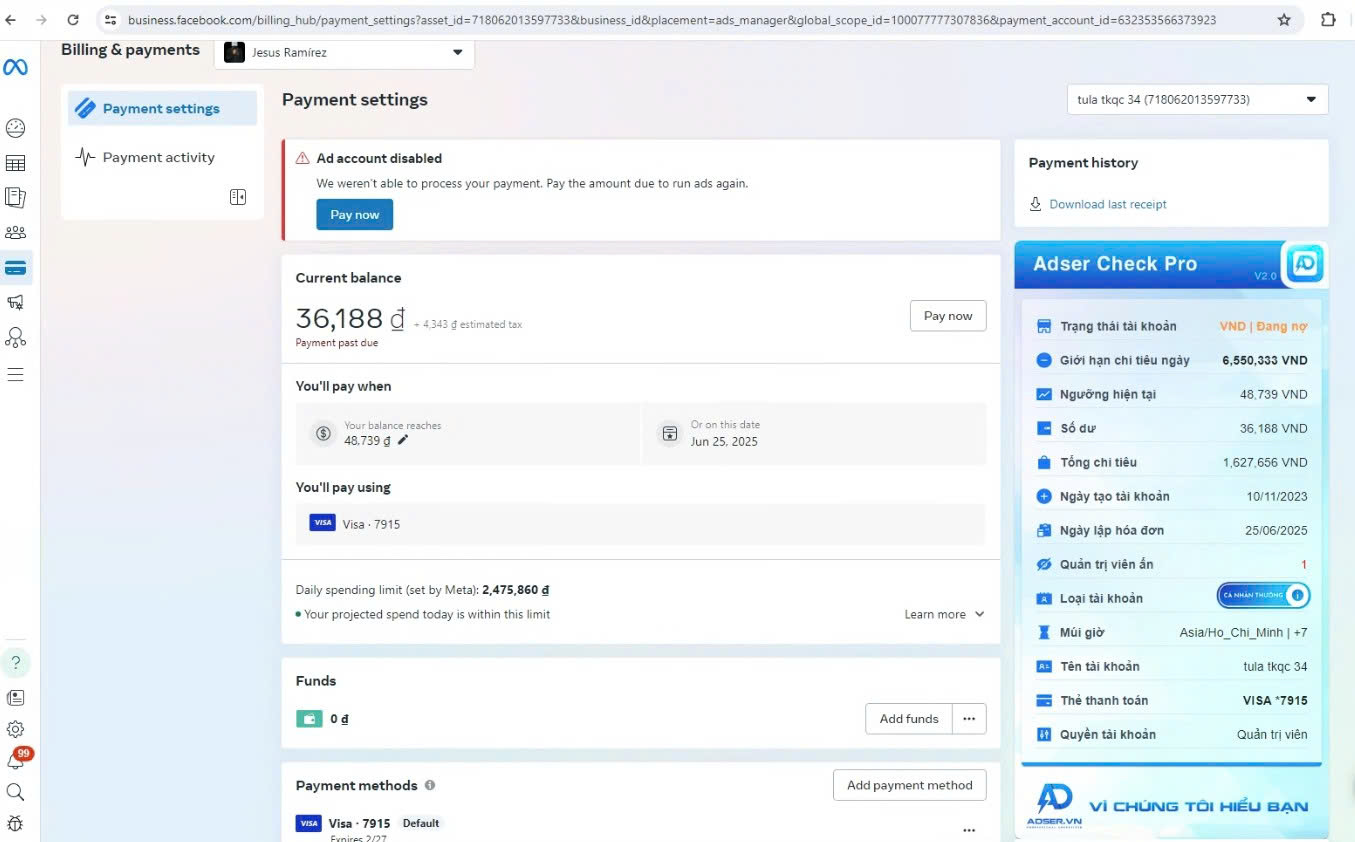Open the ads reporting pages icon

tap(15, 198)
